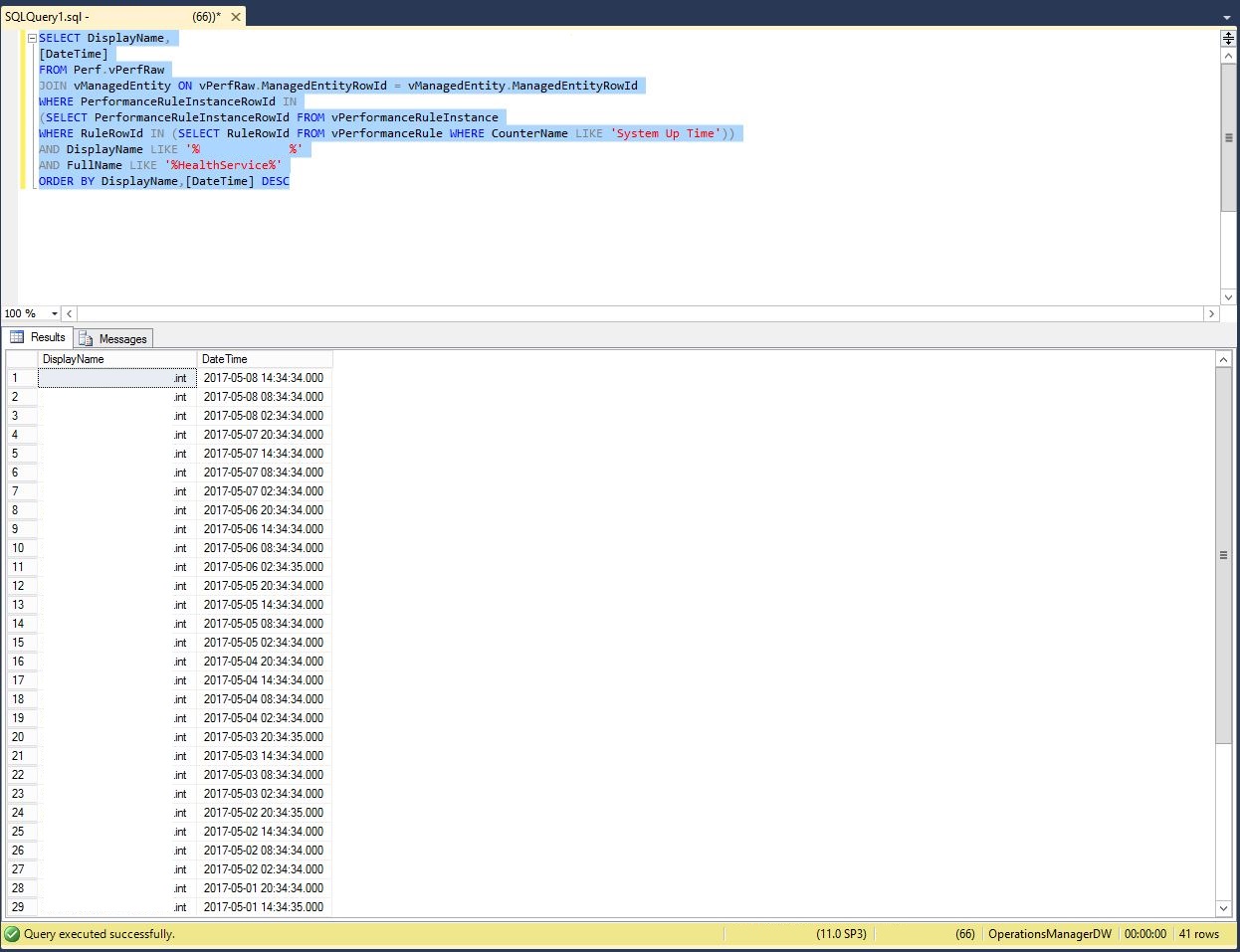1240x952 pixels.
Task: Select row 5 by clicking its row number
Action: click(x=17, y=454)
